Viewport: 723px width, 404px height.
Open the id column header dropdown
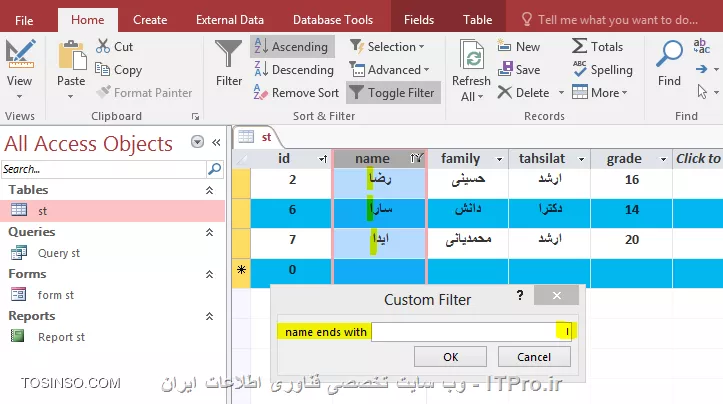coord(323,159)
